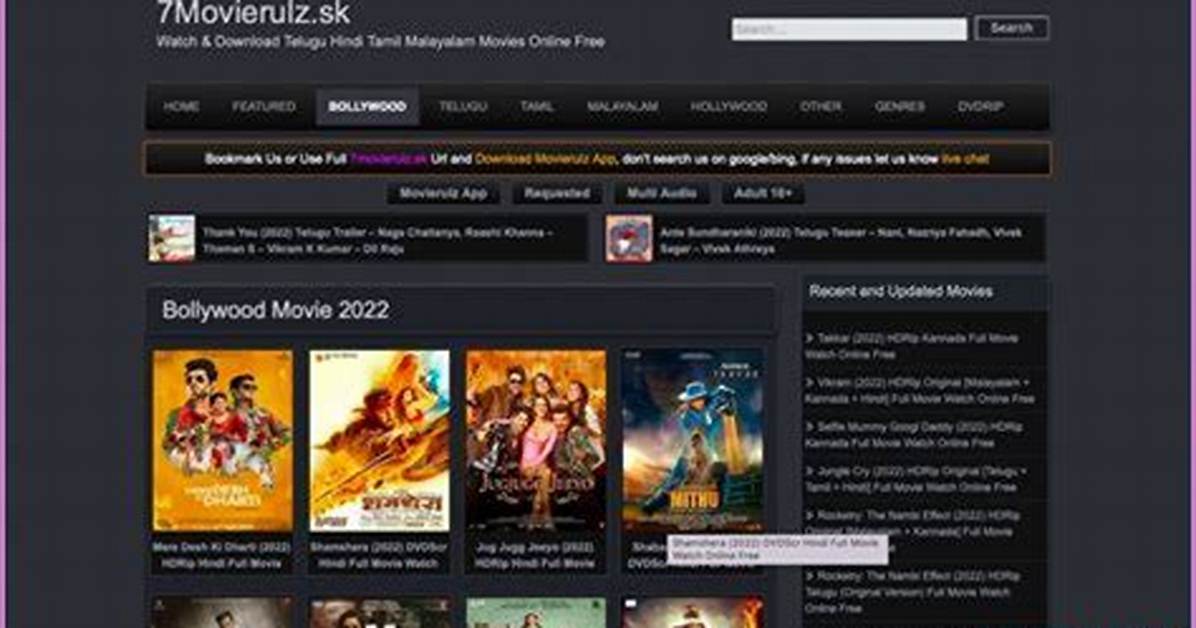
Task: Go to the HOLLYWOOD category
Action: (728, 107)
